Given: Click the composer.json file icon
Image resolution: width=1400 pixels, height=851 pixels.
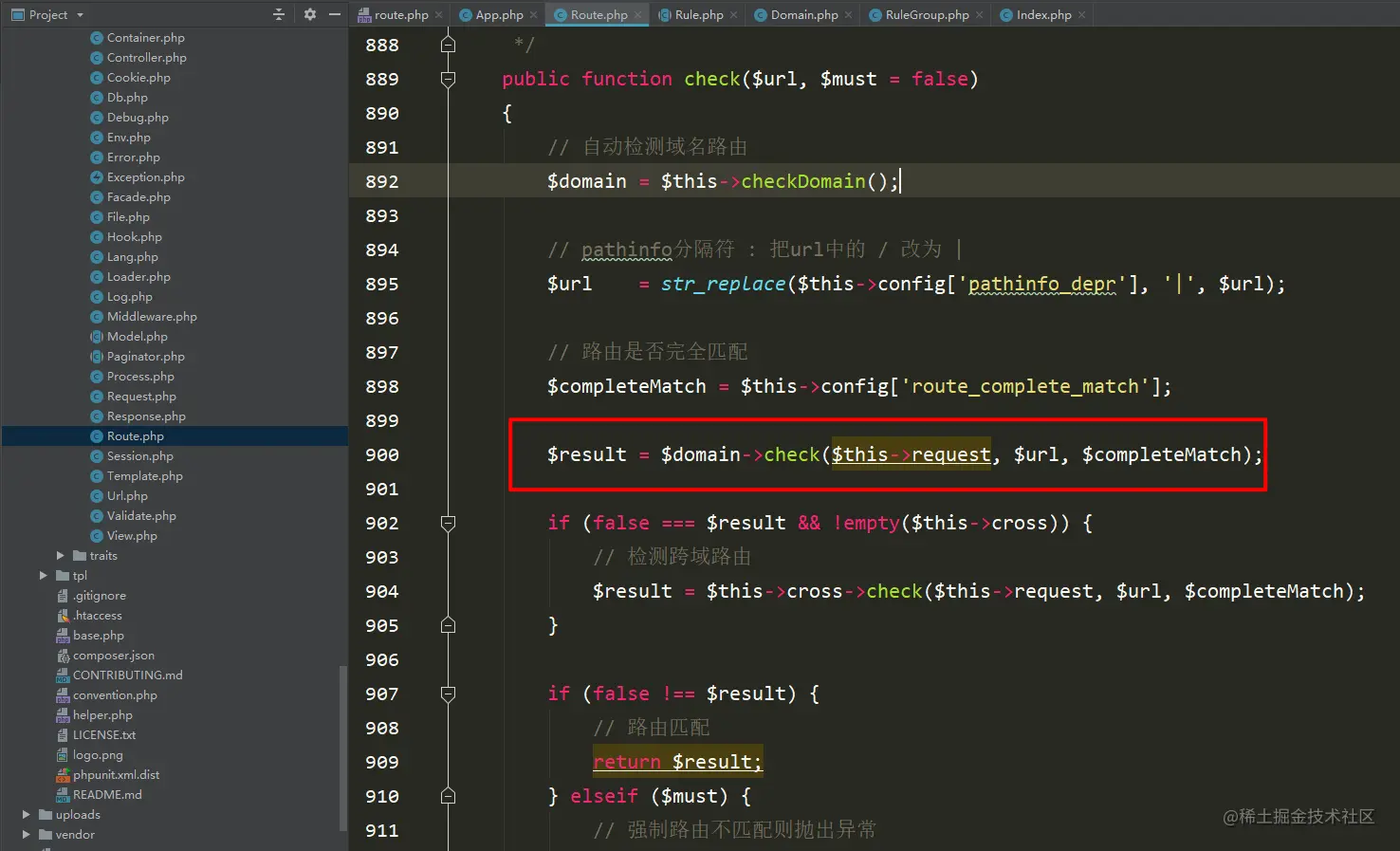Looking at the screenshot, I should click(63, 656).
